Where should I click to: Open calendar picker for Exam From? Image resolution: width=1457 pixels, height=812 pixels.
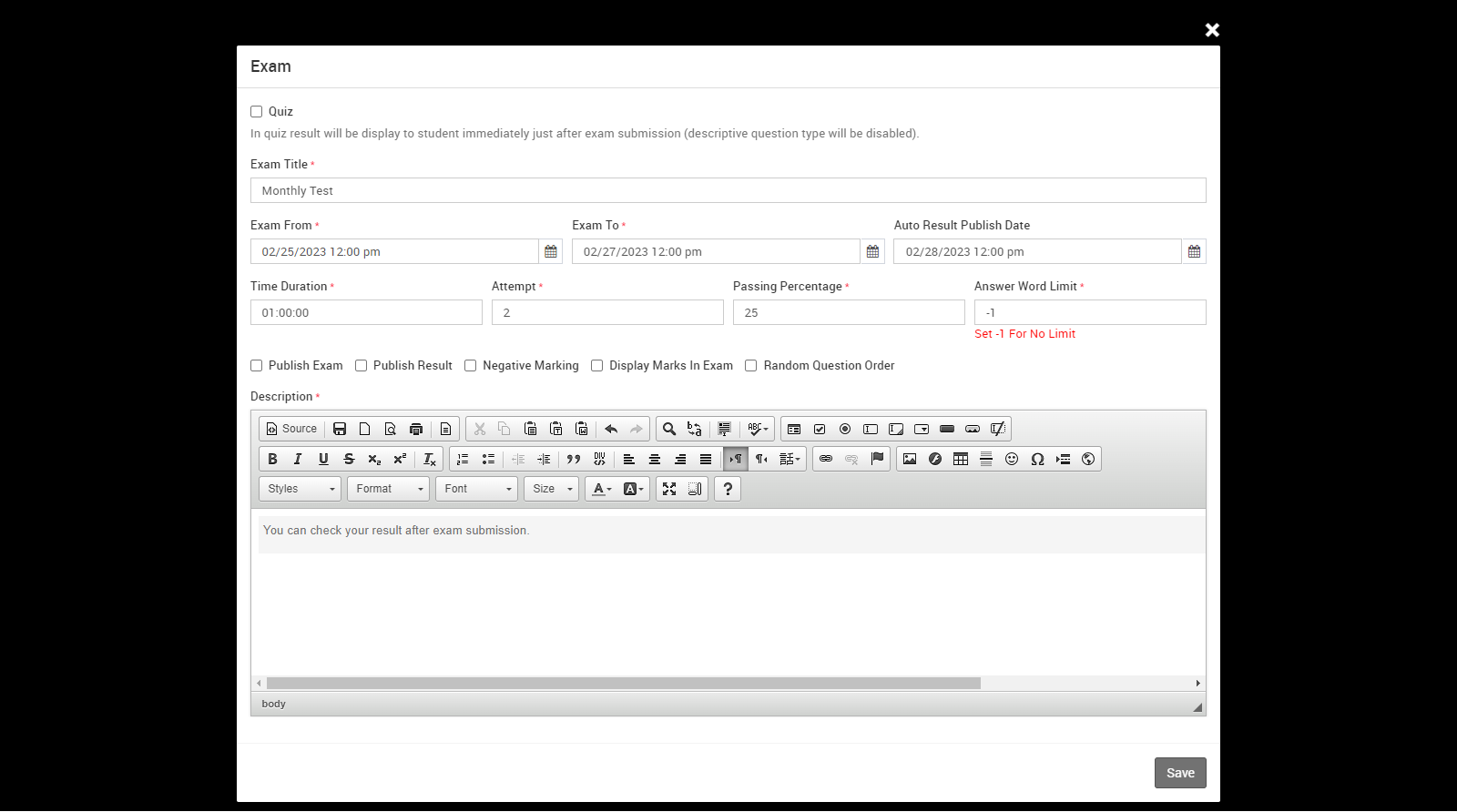point(551,251)
